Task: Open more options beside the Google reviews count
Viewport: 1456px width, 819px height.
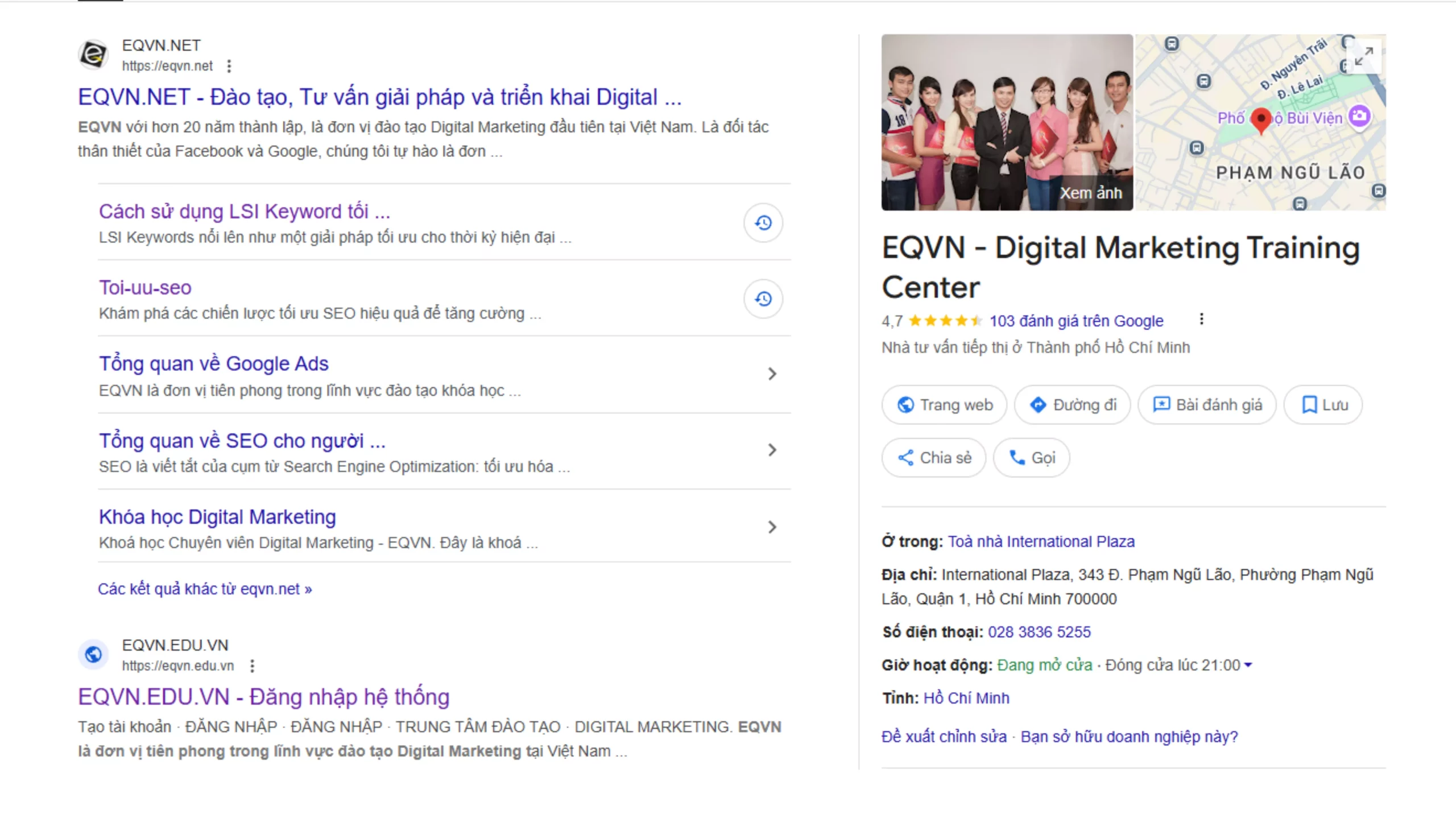Action: pyautogui.click(x=1201, y=320)
